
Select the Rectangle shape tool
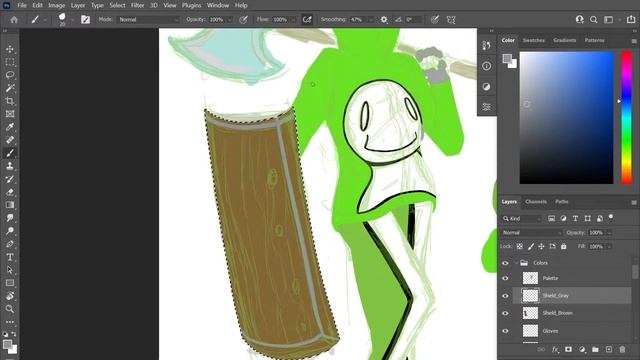click(x=10, y=283)
